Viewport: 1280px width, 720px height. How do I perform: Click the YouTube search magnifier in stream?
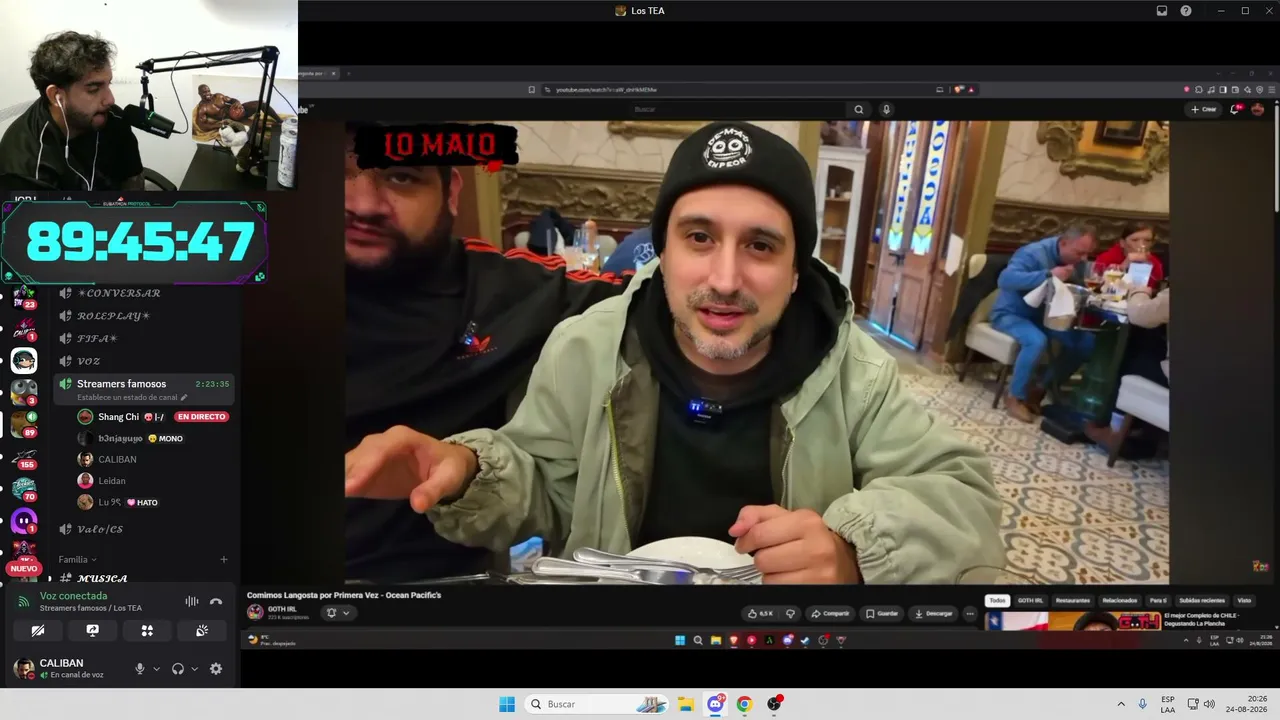859,109
